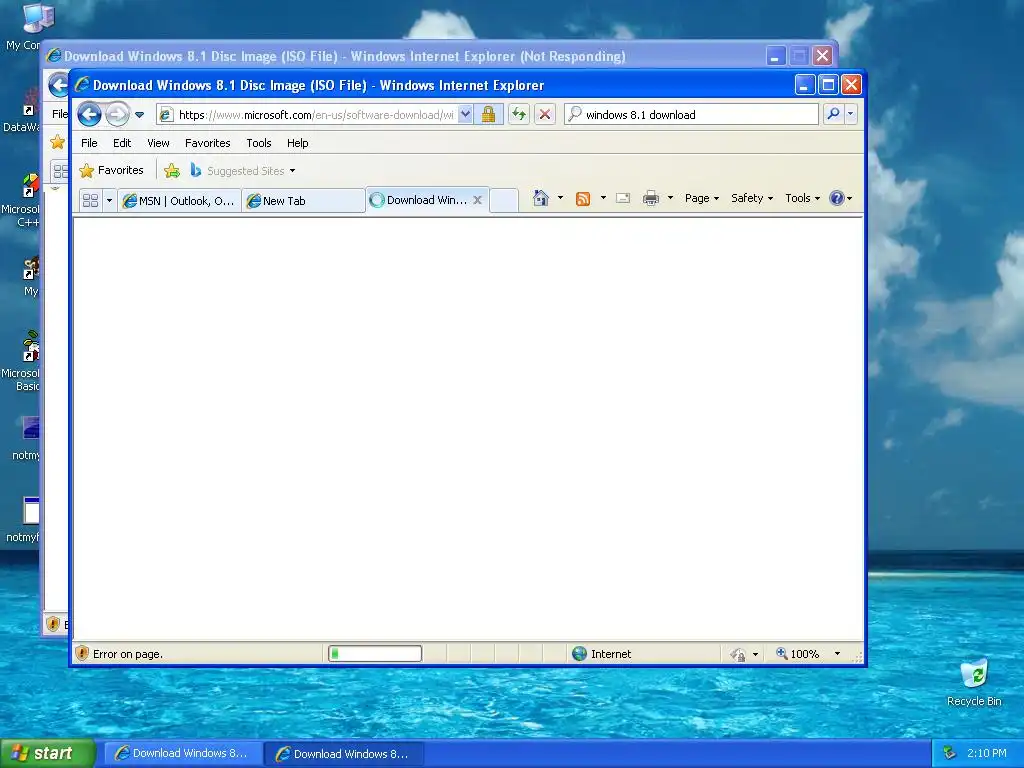Click the page loading progress bar

[x=375, y=653]
